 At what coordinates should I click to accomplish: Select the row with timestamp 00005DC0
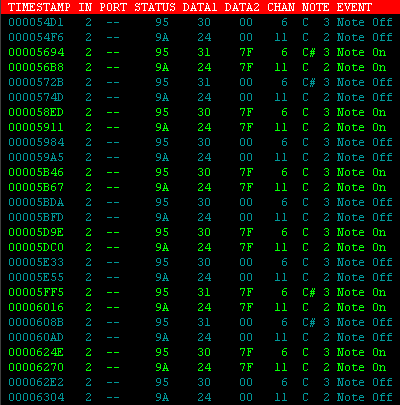pyautogui.click(x=200, y=247)
